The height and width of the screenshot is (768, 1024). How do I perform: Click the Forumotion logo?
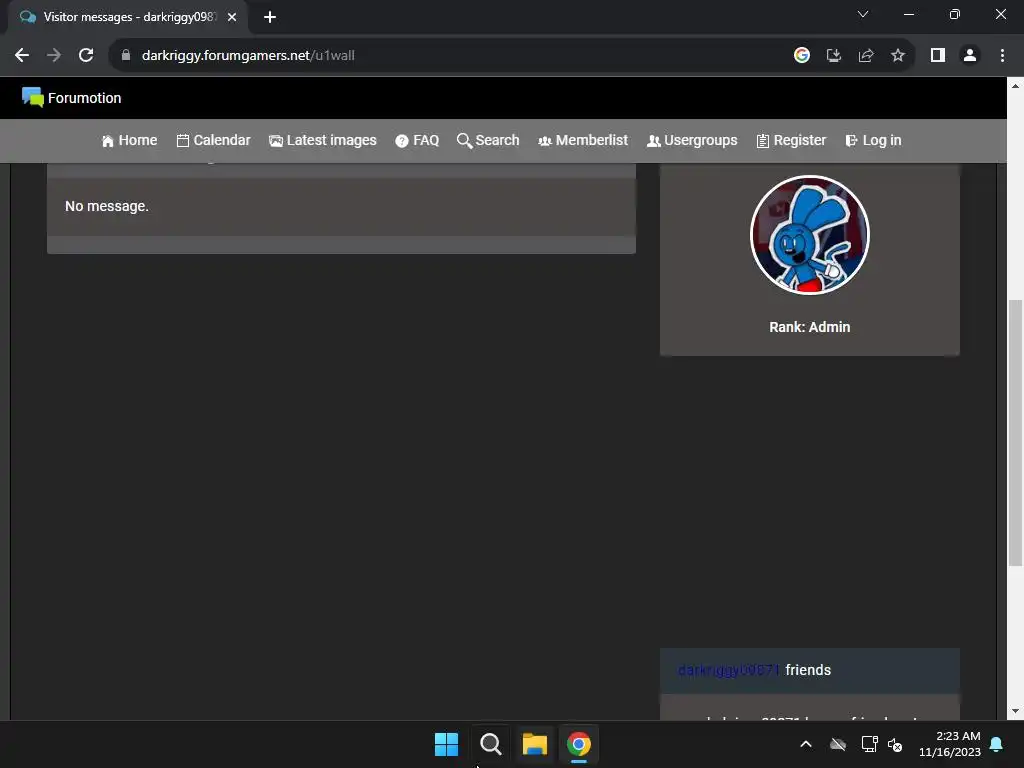pyautogui.click(x=71, y=98)
